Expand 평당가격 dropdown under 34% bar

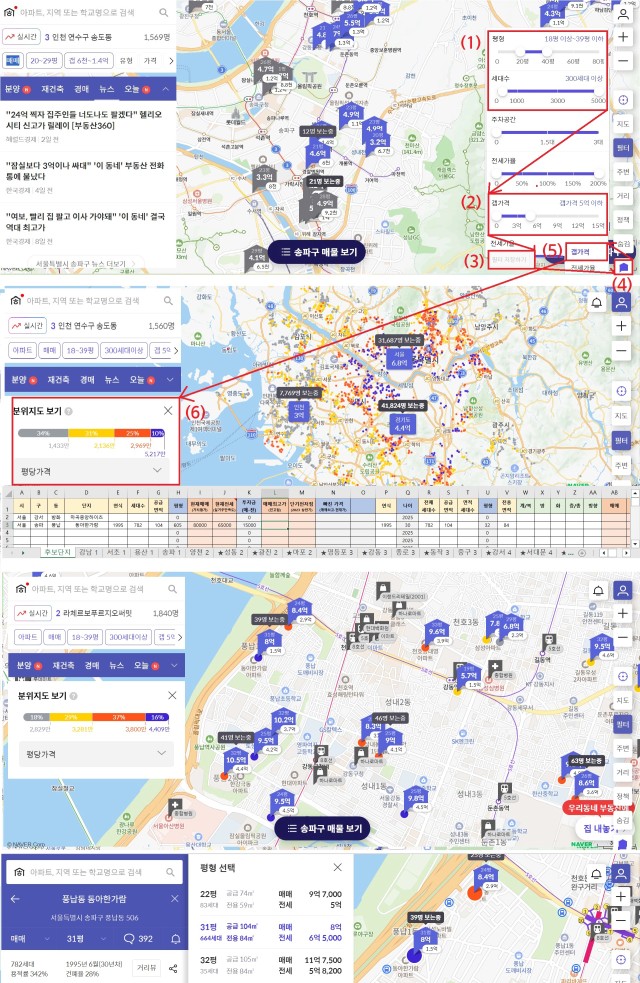click(90, 471)
